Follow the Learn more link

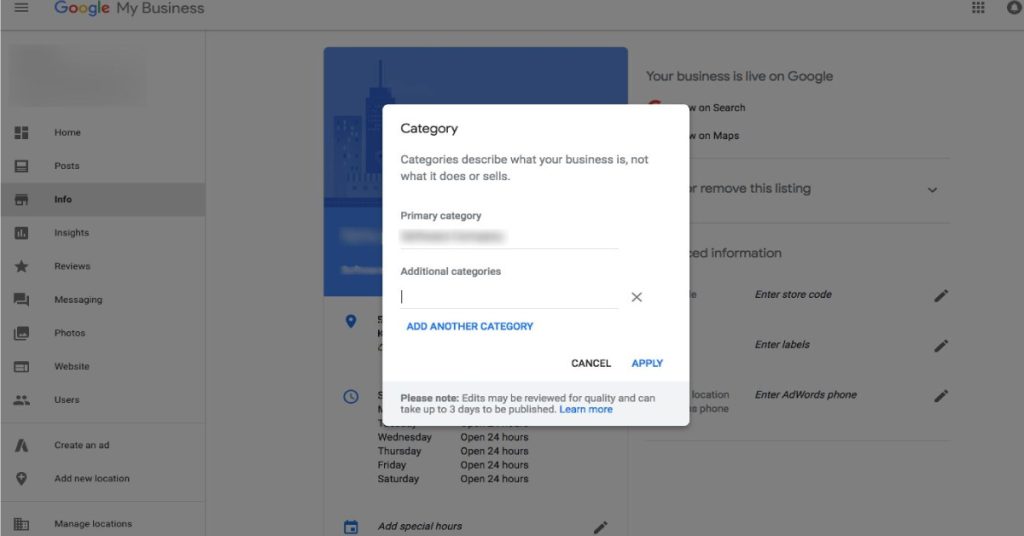586,409
